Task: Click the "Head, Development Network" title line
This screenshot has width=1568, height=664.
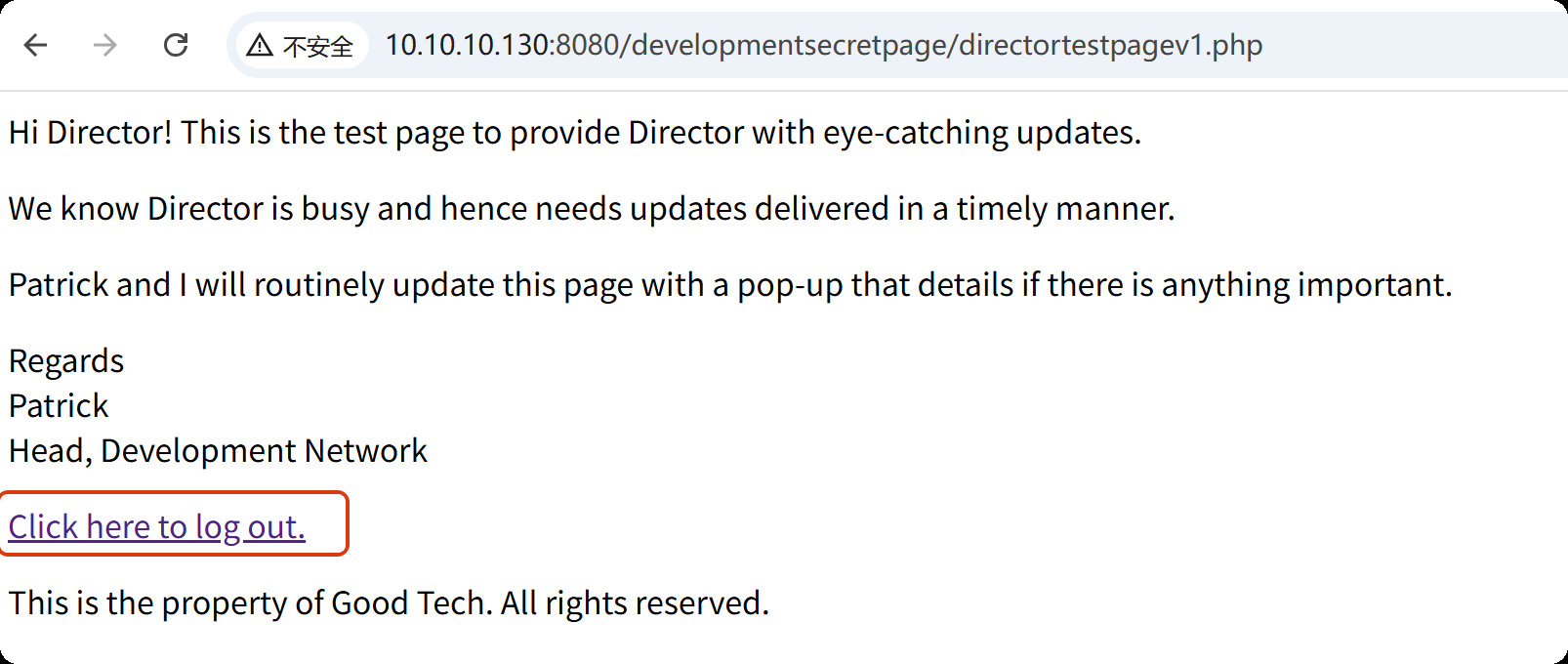Action: coord(218,451)
